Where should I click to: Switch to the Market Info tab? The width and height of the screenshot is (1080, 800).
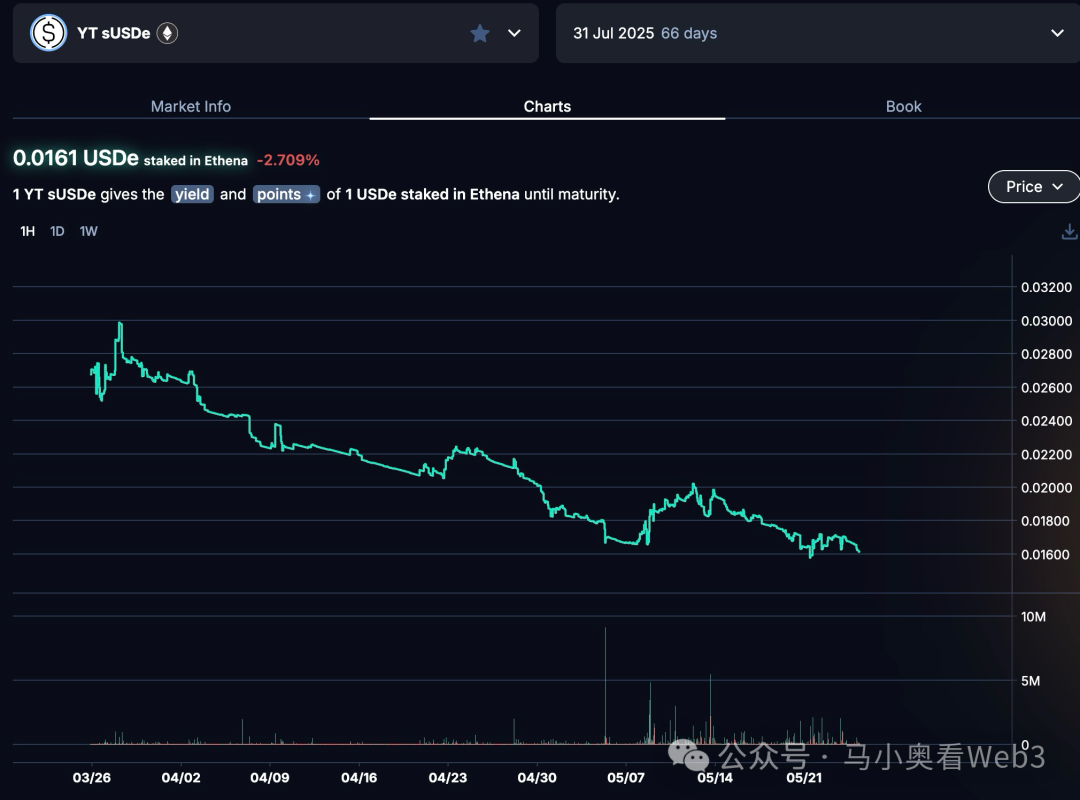(190, 106)
